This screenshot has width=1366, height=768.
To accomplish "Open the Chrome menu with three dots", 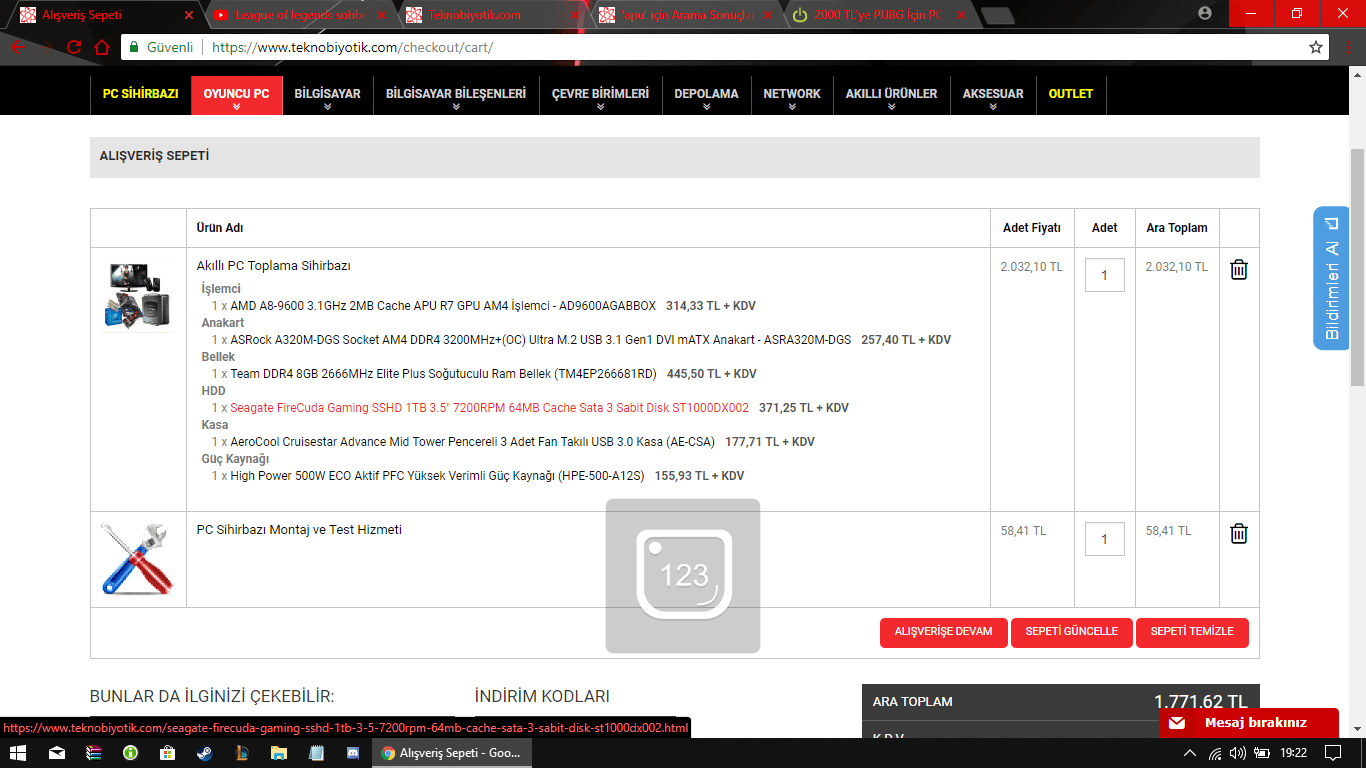I will click(1346, 47).
